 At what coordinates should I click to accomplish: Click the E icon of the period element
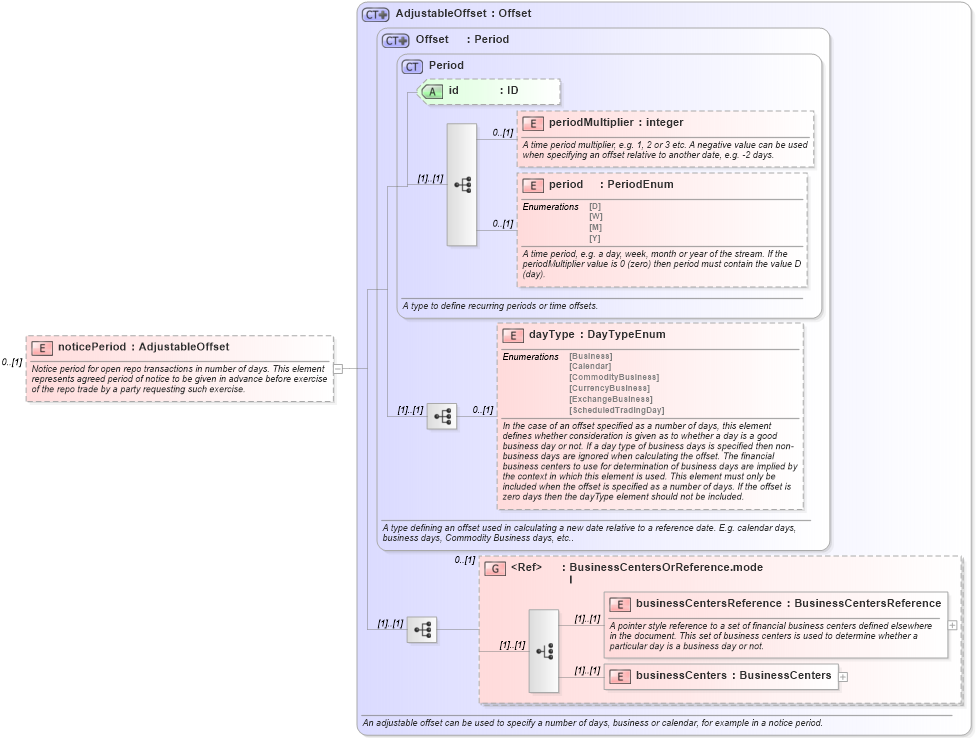point(531,185)
